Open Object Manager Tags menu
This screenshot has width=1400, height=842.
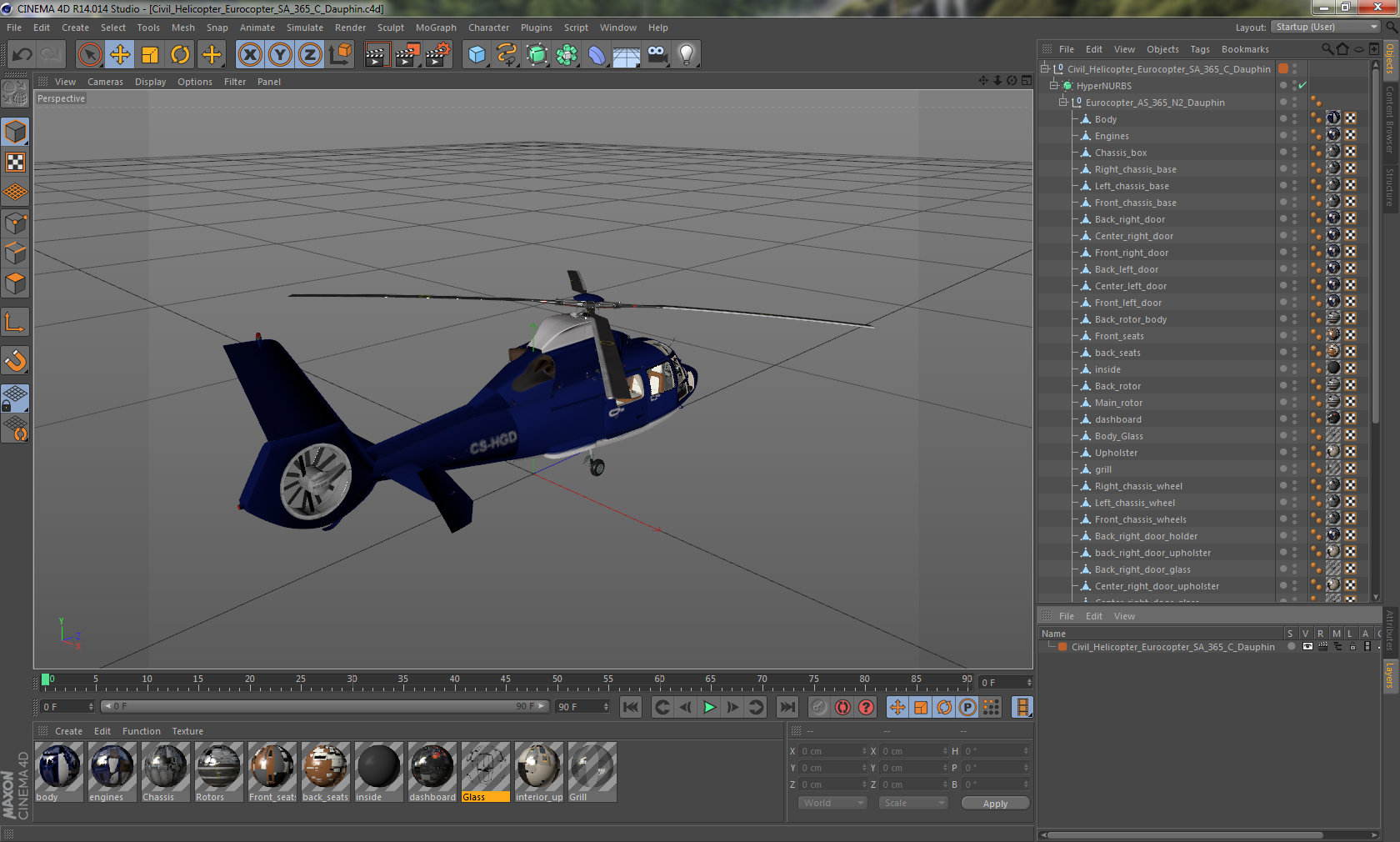coord(1200,49)
